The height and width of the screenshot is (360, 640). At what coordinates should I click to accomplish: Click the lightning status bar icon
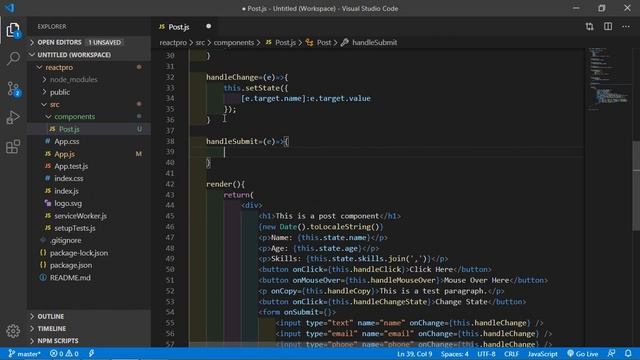(91, 353)
